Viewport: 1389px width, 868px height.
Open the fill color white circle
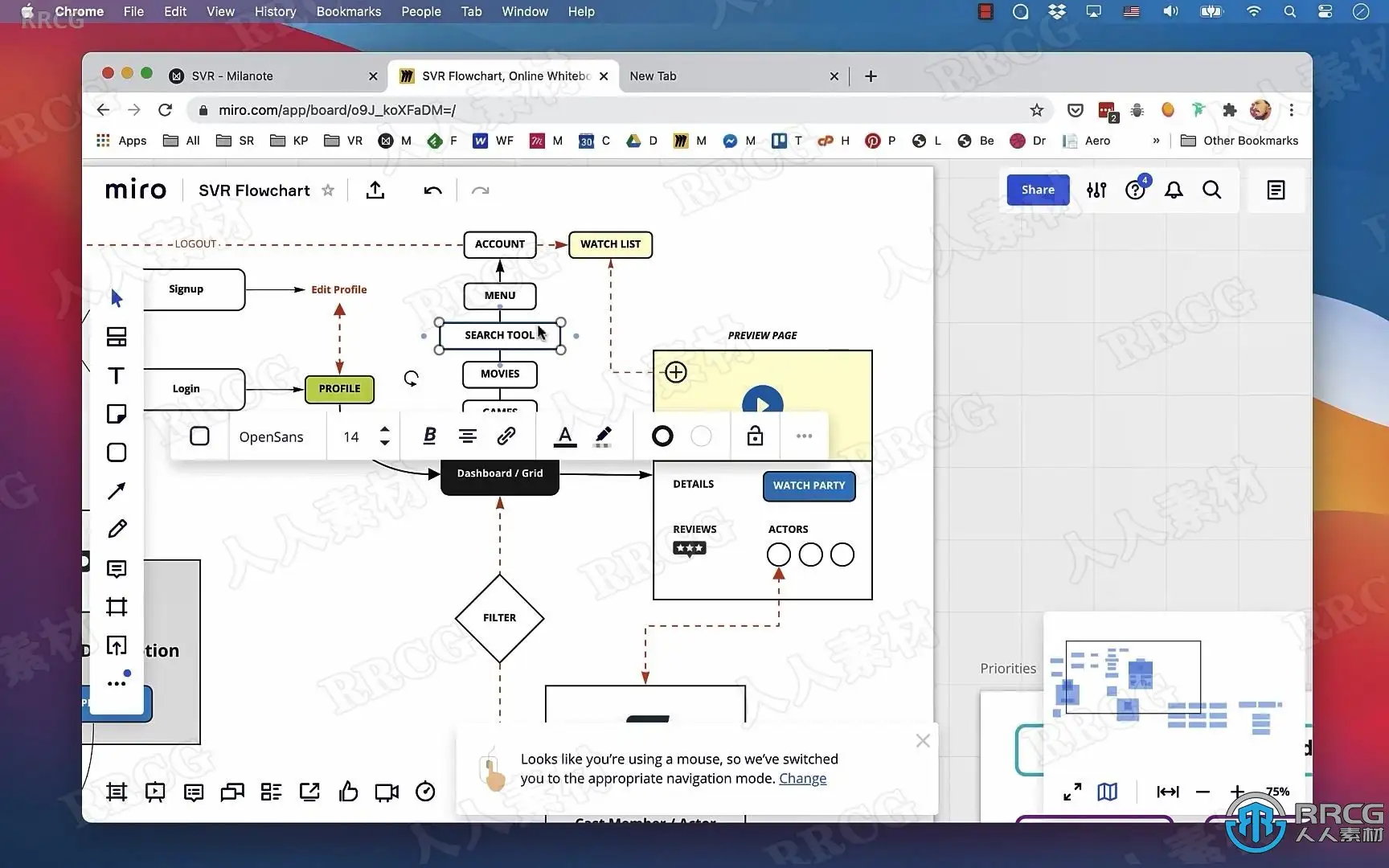pos(701,436)
